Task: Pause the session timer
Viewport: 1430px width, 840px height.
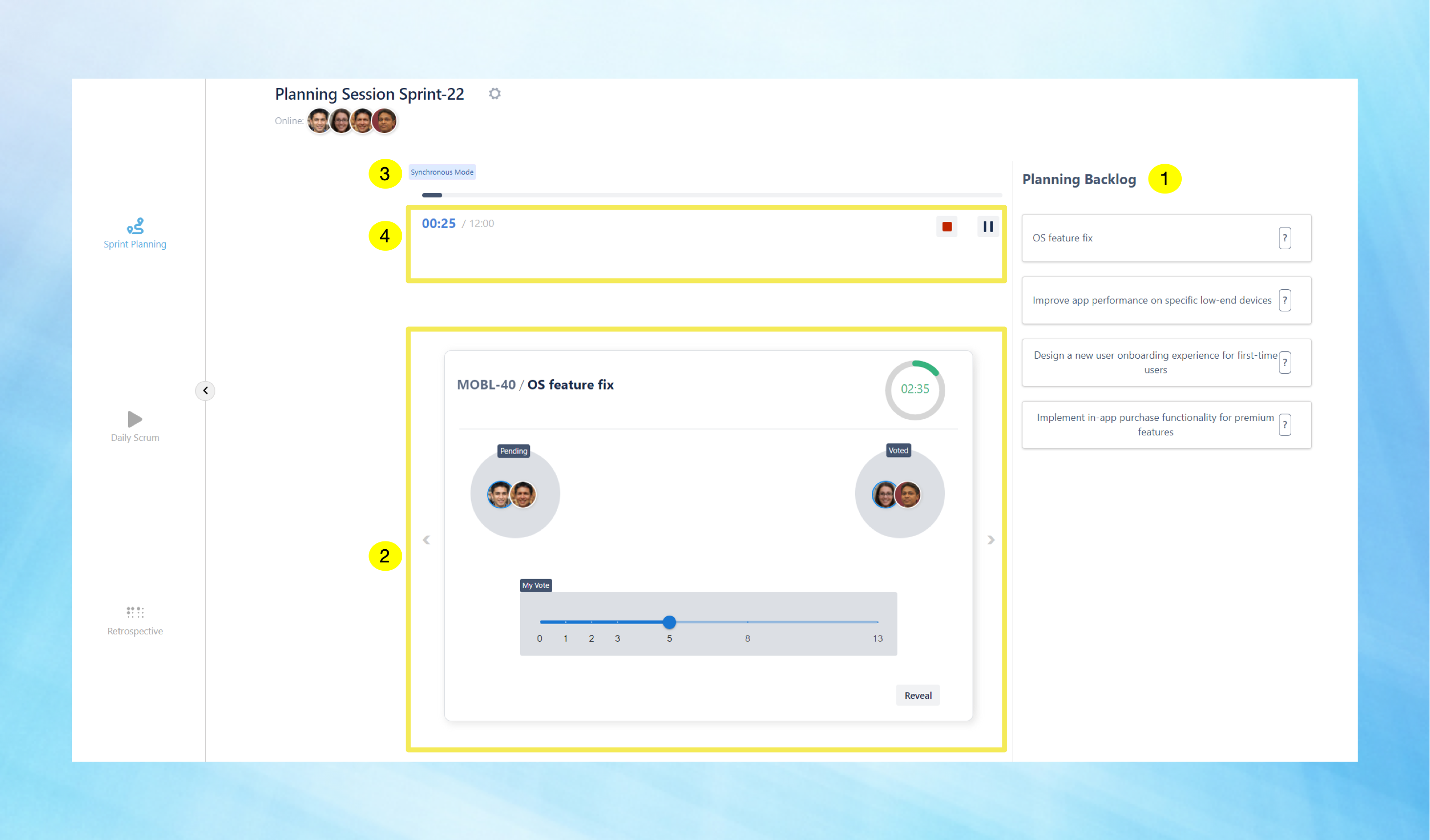Action: click(x=987, y=226)
